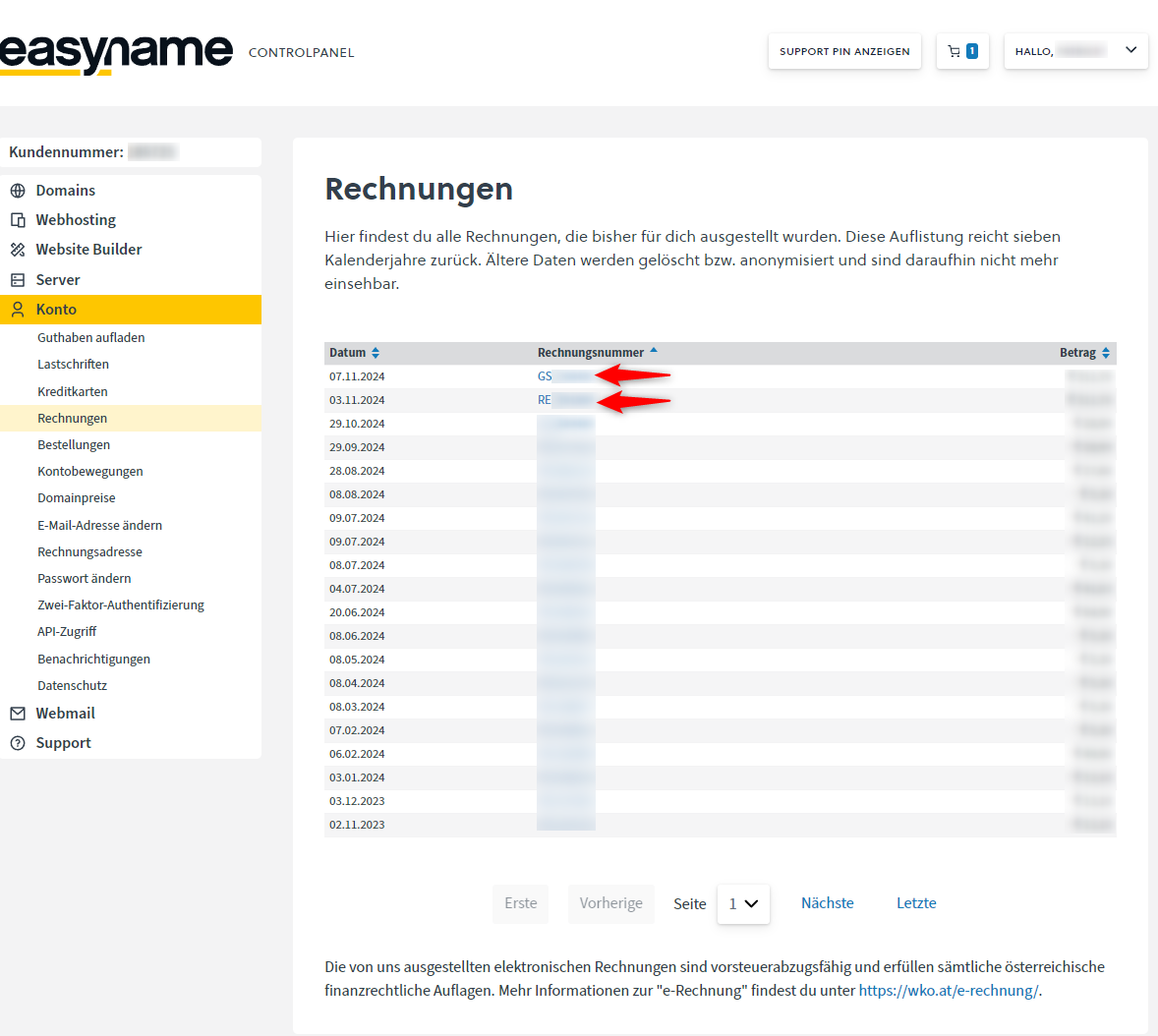Viewport: 1158px width, 1036px height.
Task: Click the Website Builder tools icon
Action: (18, 250)
